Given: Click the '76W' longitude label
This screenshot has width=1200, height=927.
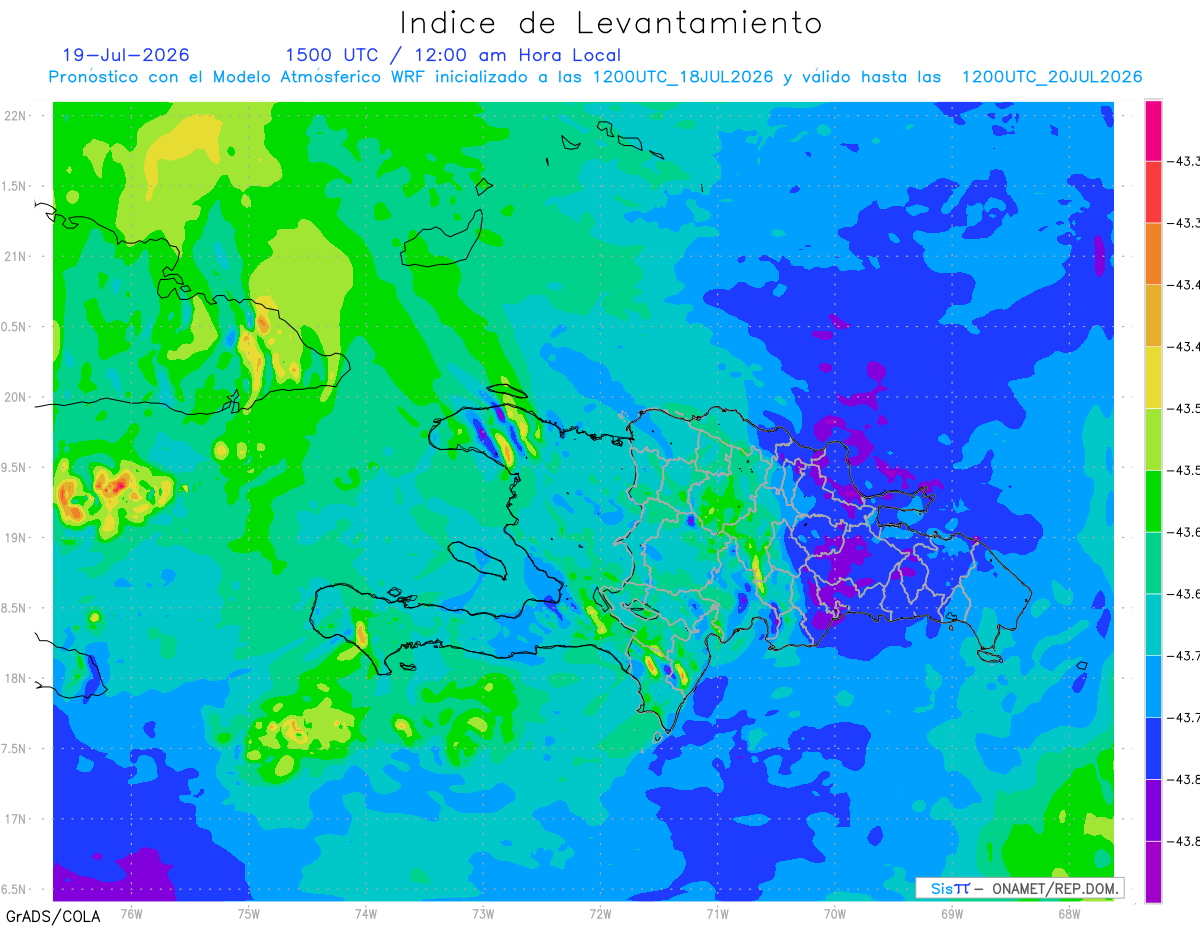Looking at the screenshot, I should (x=131, y=912).
